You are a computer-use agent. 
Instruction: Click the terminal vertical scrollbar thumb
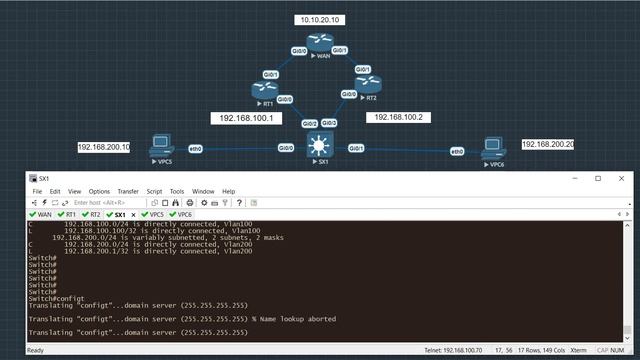pyautogui.click(x=627, y=329)
